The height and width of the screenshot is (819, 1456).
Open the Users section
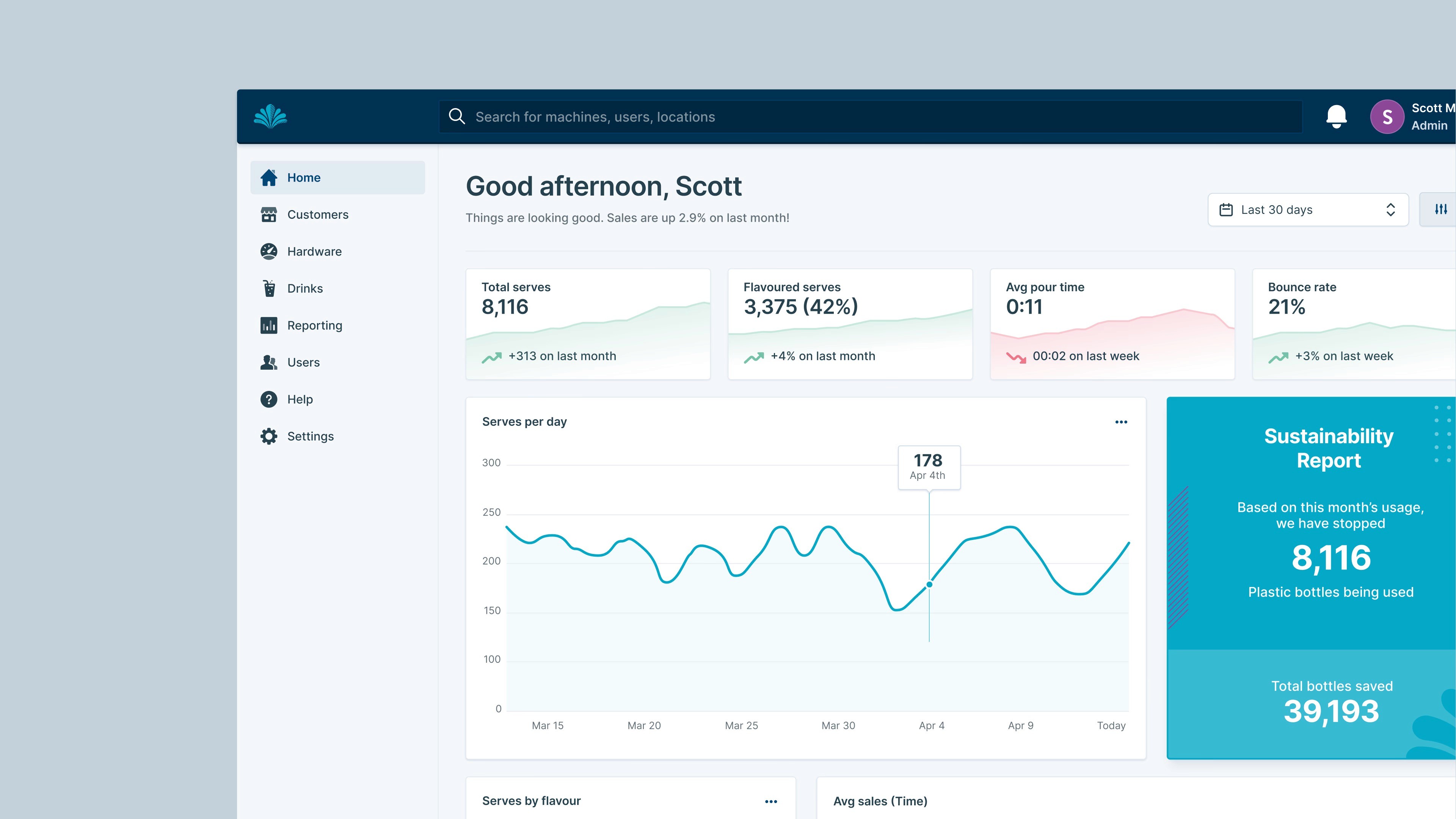(x=303, y=362)
